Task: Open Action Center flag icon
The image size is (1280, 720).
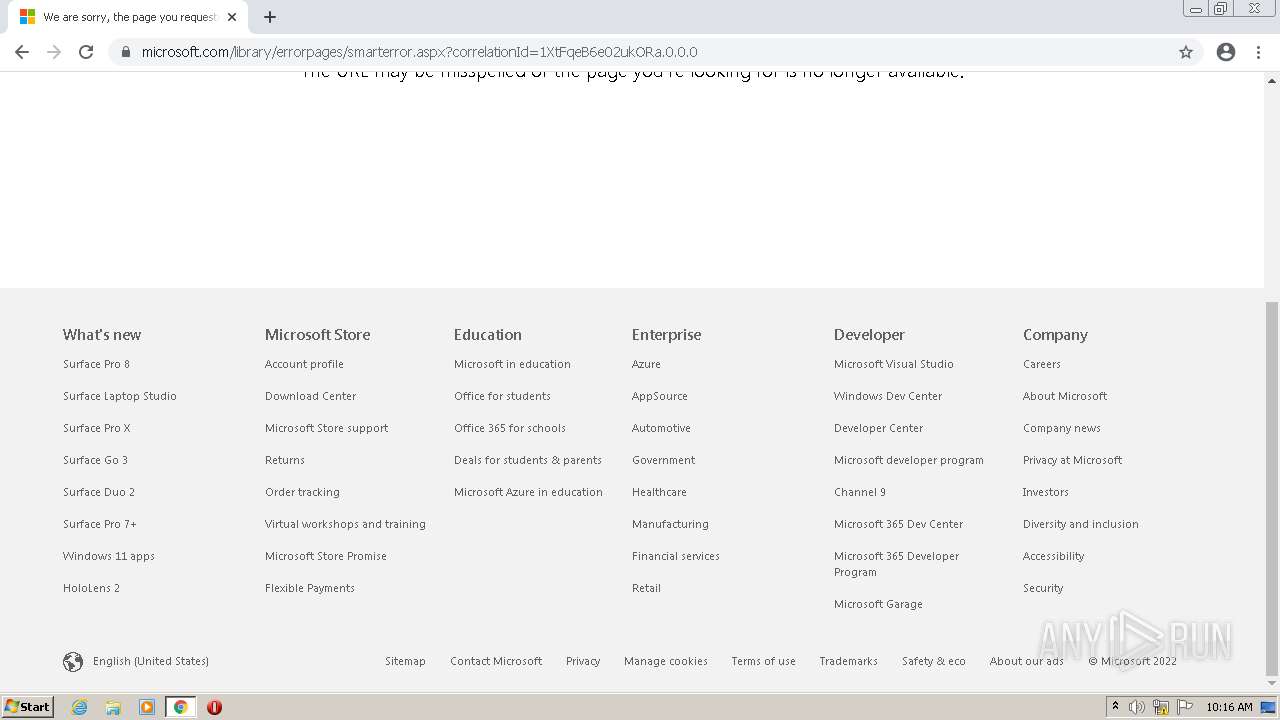Action: tap(1185, 707)
